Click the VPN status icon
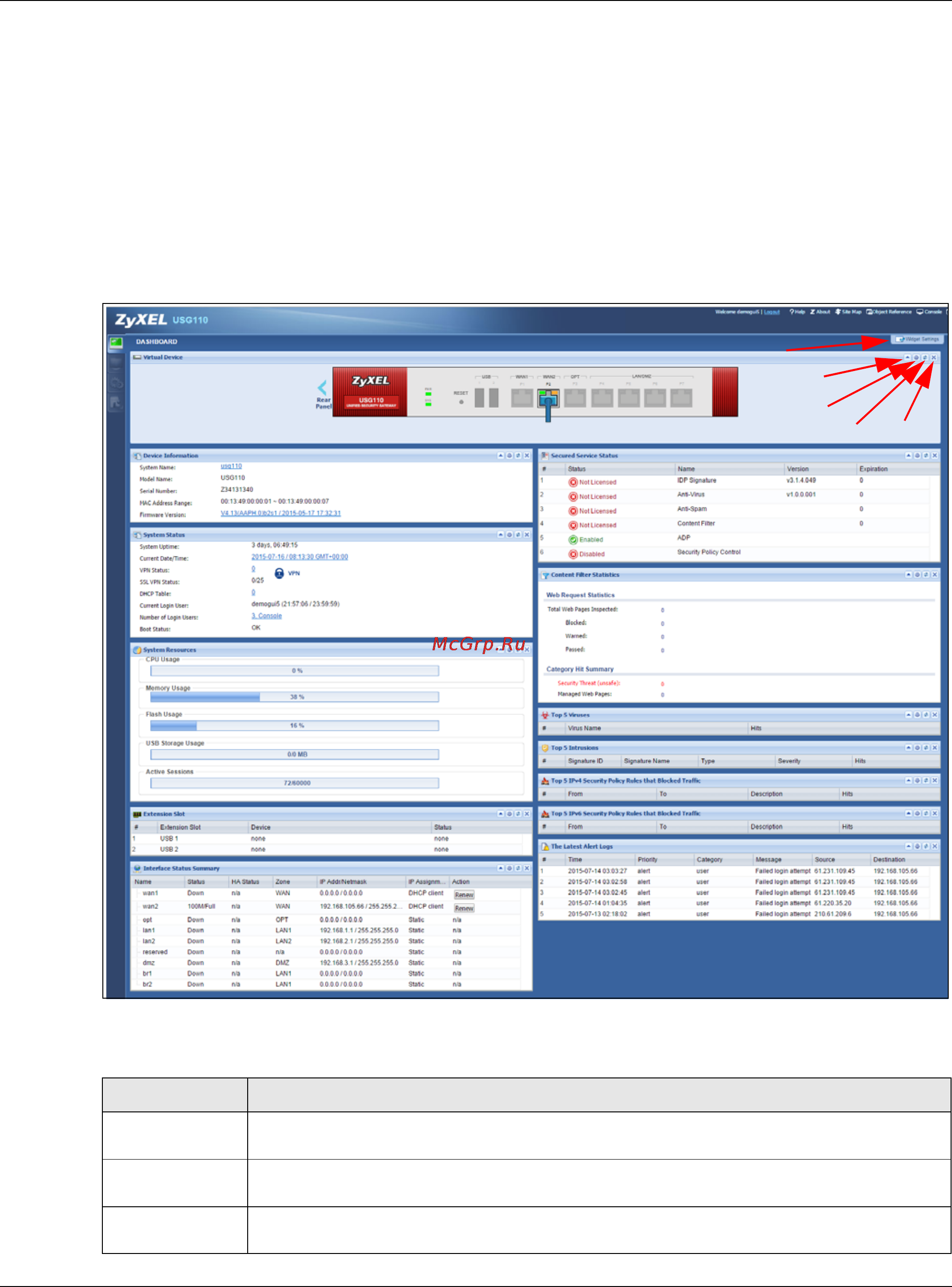This screenshot has width=952, height=1287. (279, 573)
